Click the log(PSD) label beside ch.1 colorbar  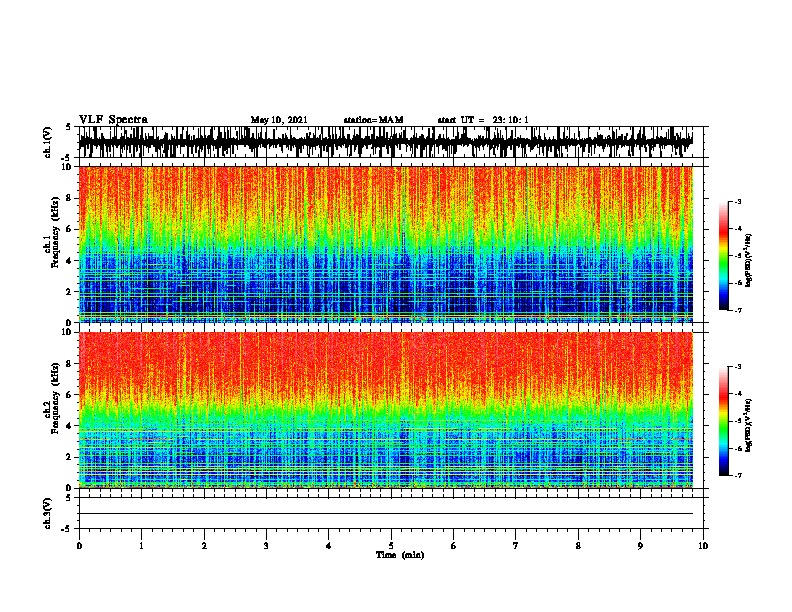point(748,261)
